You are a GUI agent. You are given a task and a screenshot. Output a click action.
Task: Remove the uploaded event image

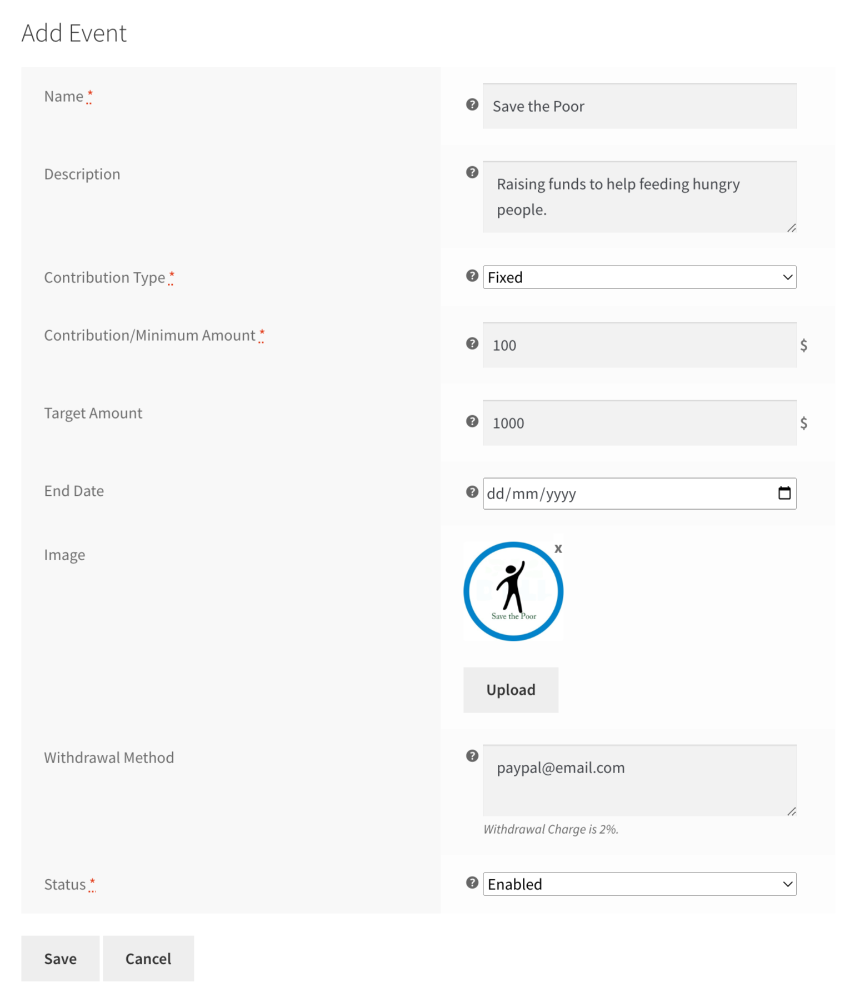tap(558, 548)
